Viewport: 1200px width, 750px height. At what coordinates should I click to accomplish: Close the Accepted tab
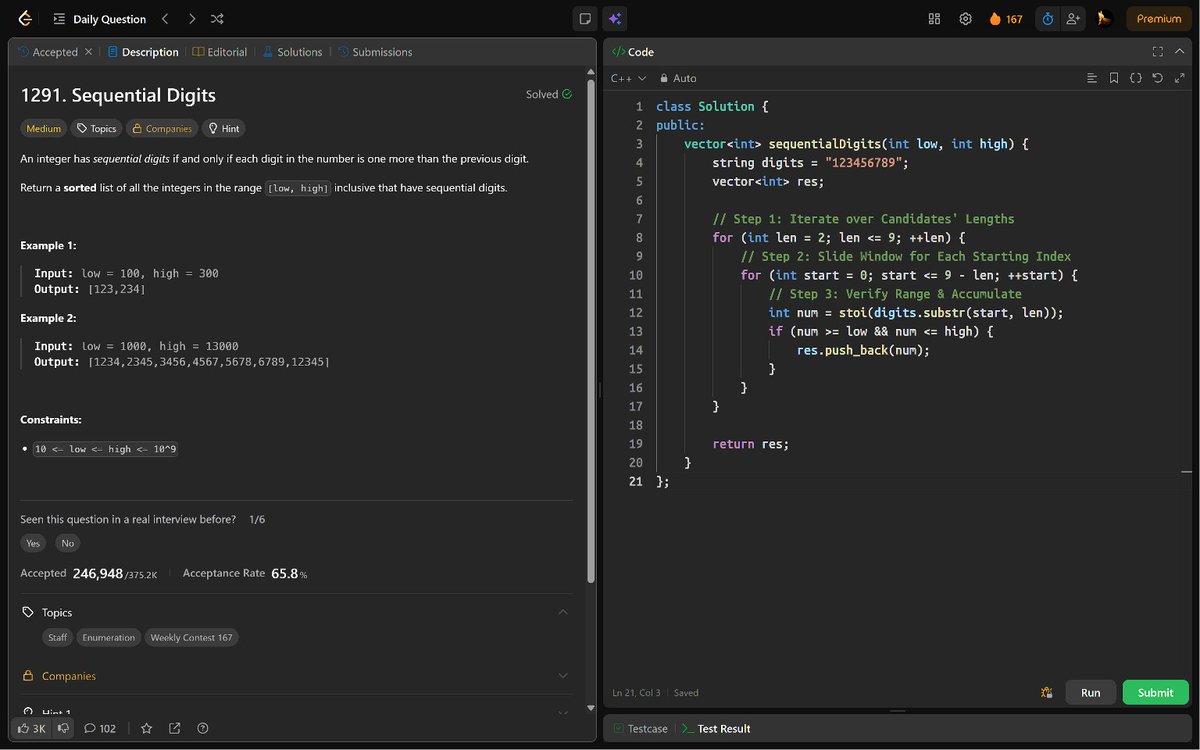(88, 52)
